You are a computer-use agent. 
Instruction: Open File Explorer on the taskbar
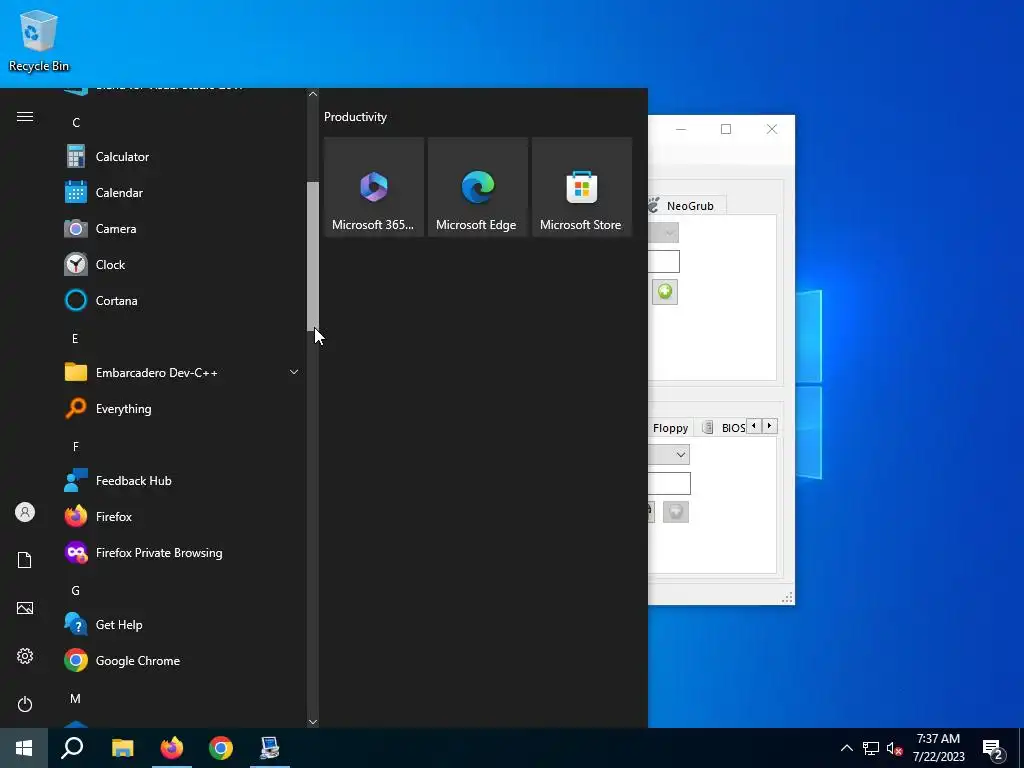[x=122, y=748]
